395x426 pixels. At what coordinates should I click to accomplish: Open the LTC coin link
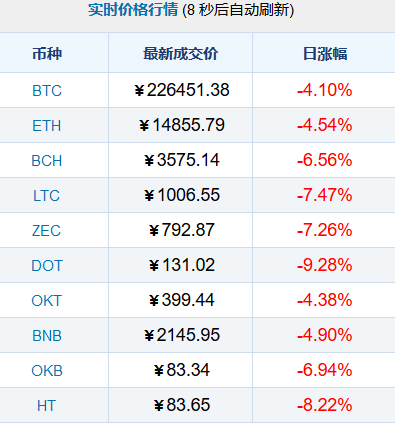tap(46, 196)
